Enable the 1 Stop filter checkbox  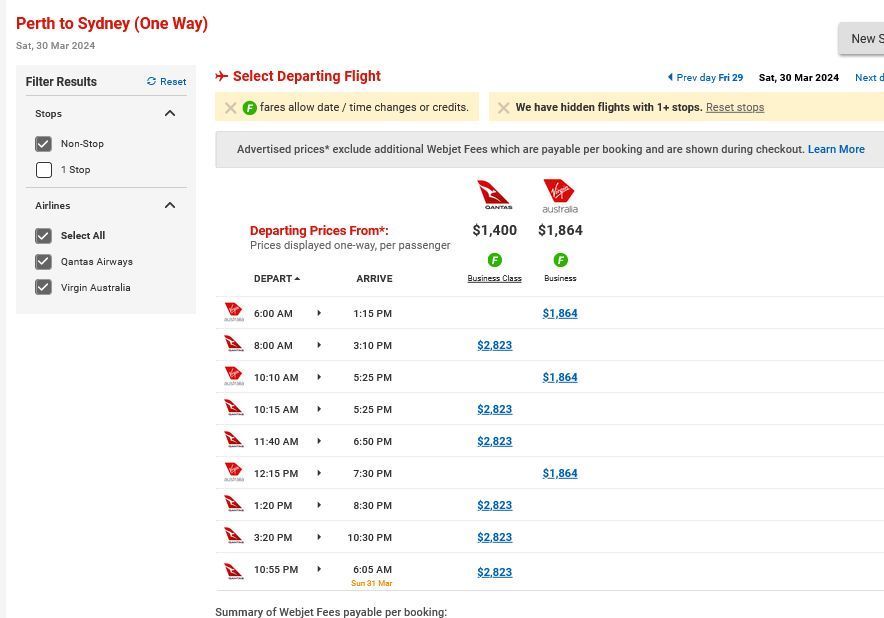(44, 169)
